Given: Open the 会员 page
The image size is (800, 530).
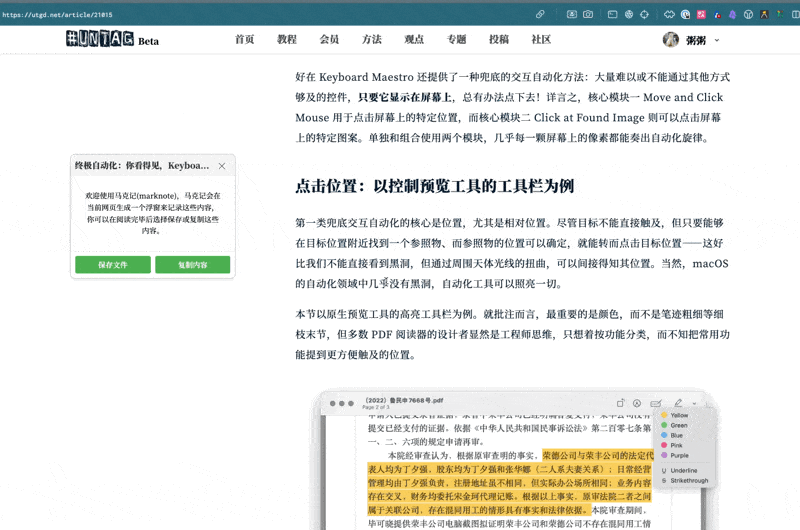Looking at the screenshot, I should pos(329,39).
